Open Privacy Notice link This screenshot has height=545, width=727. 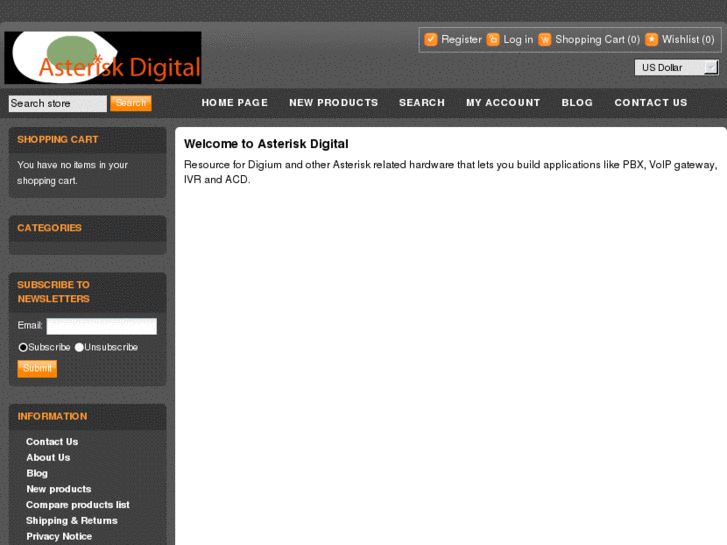pyautogui.click(x=59, y=537)
